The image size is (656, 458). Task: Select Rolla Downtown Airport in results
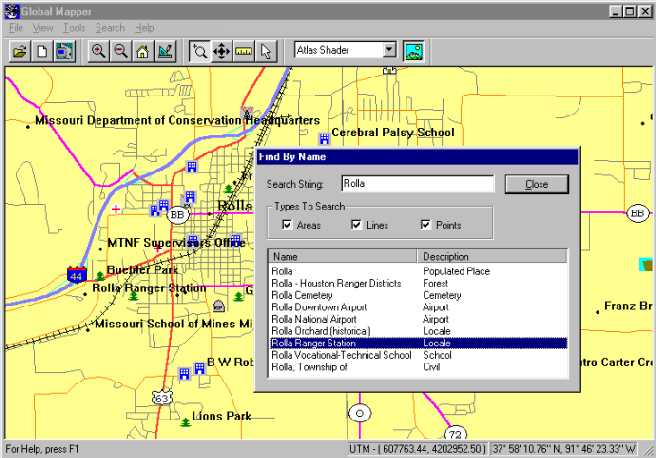click(418, 307)
